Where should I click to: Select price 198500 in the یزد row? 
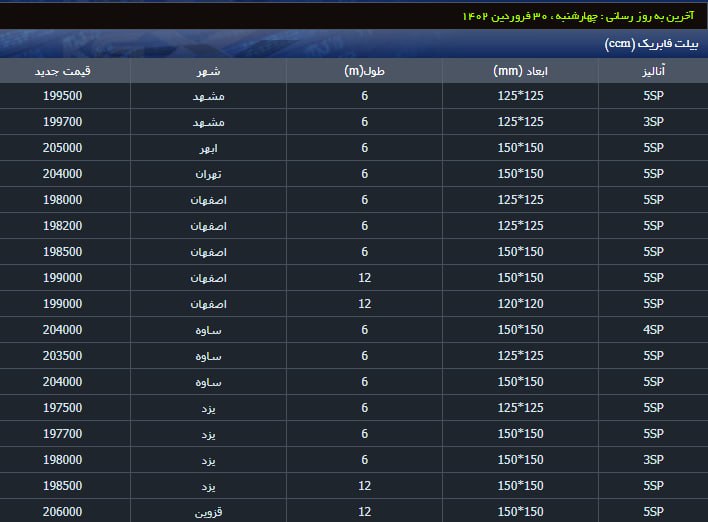pos(63,486)
